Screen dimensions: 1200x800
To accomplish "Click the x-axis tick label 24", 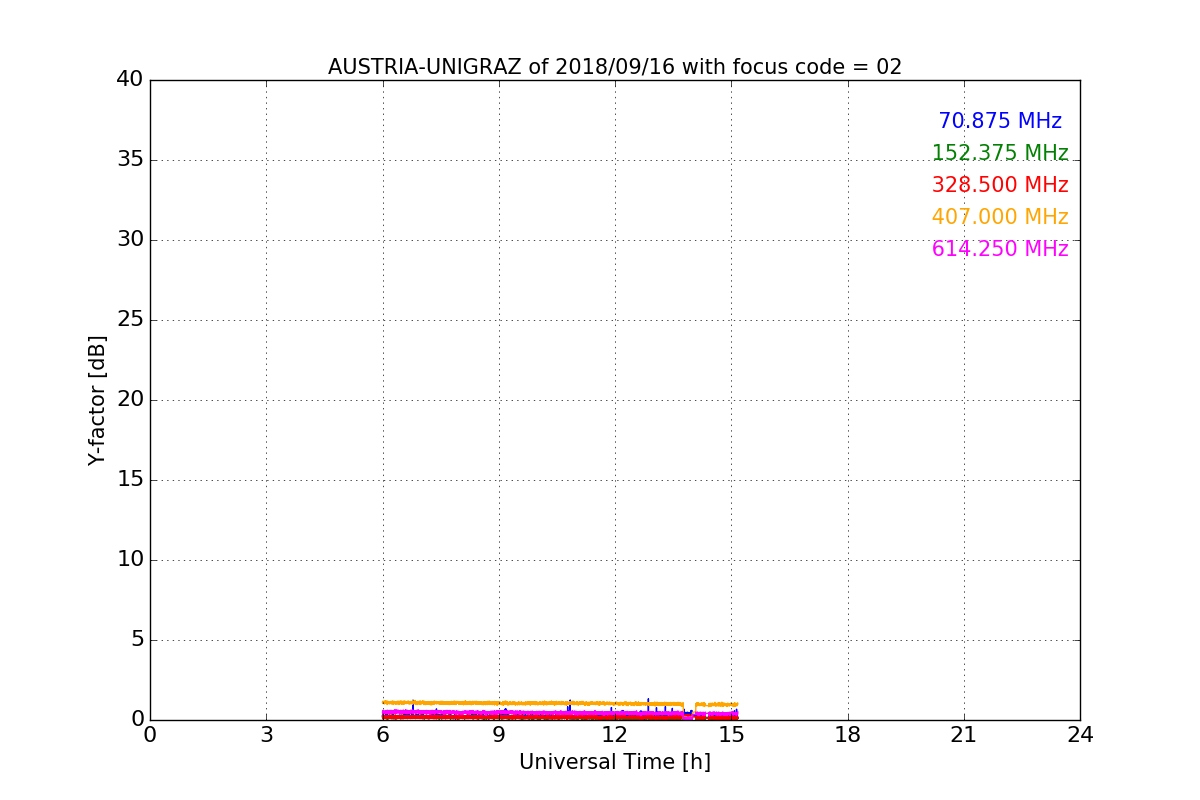I will (x=1080, y=734).
